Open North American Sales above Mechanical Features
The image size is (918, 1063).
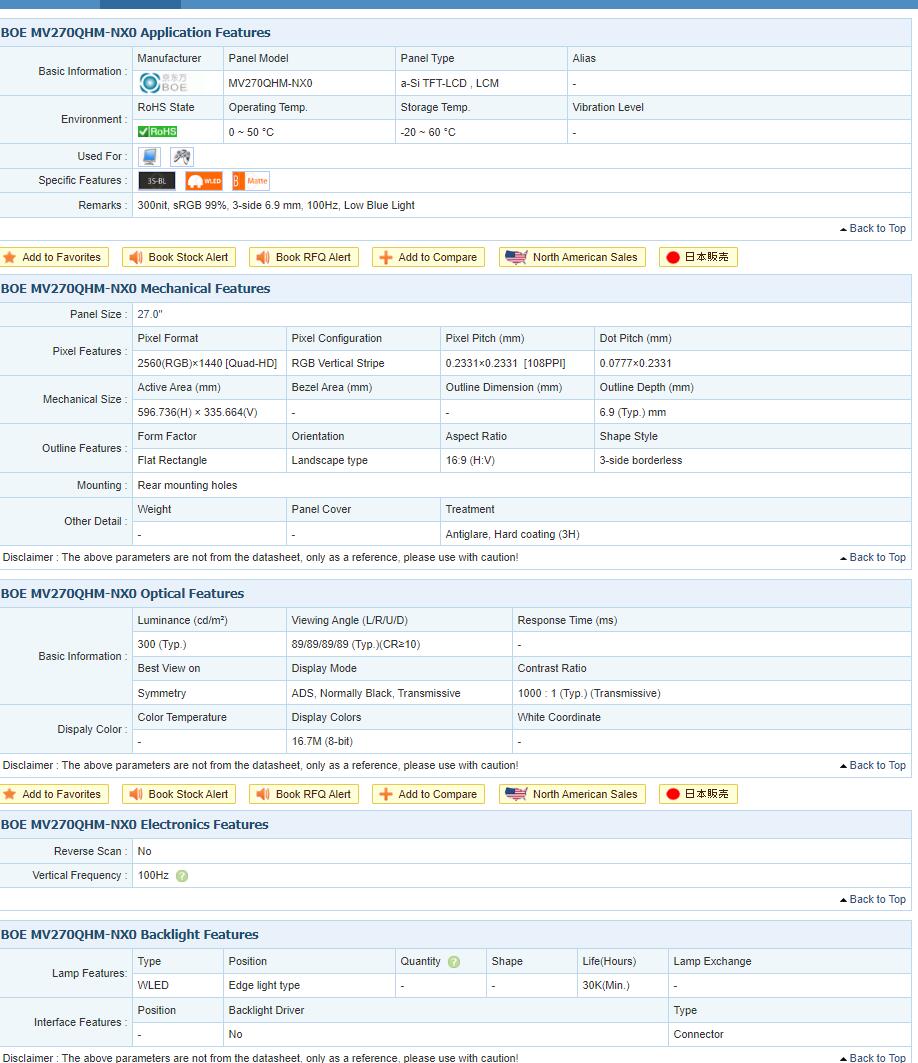tap(572, 258)
